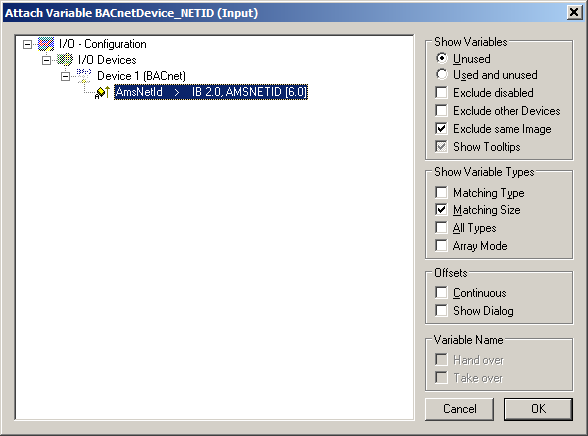Enable the All Types checkbox
The image size is (588, 436).
441,227
